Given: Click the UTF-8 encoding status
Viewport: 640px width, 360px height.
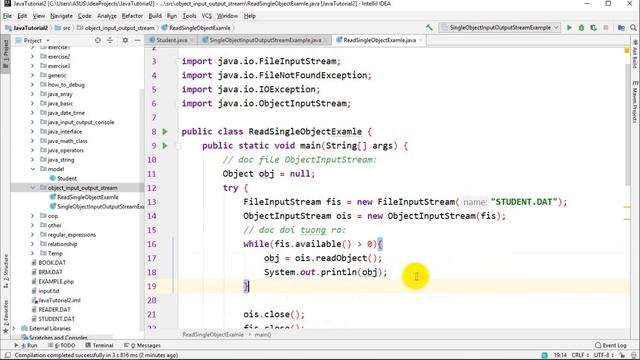Looking at the screenshot, I should coord(603,355).
